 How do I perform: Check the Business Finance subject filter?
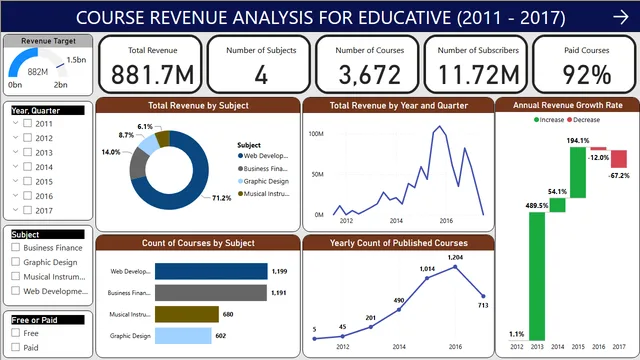coord(16,247)
